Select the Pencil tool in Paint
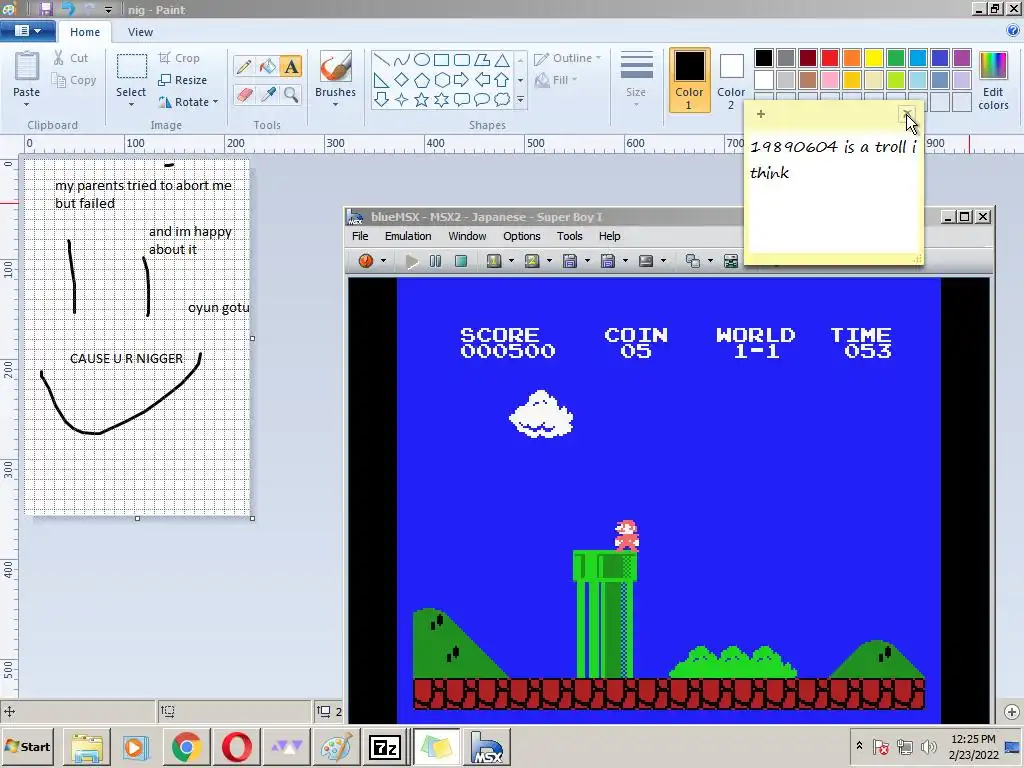The height and width of the screenshot is (768, 1024). [x=244, y=67]
